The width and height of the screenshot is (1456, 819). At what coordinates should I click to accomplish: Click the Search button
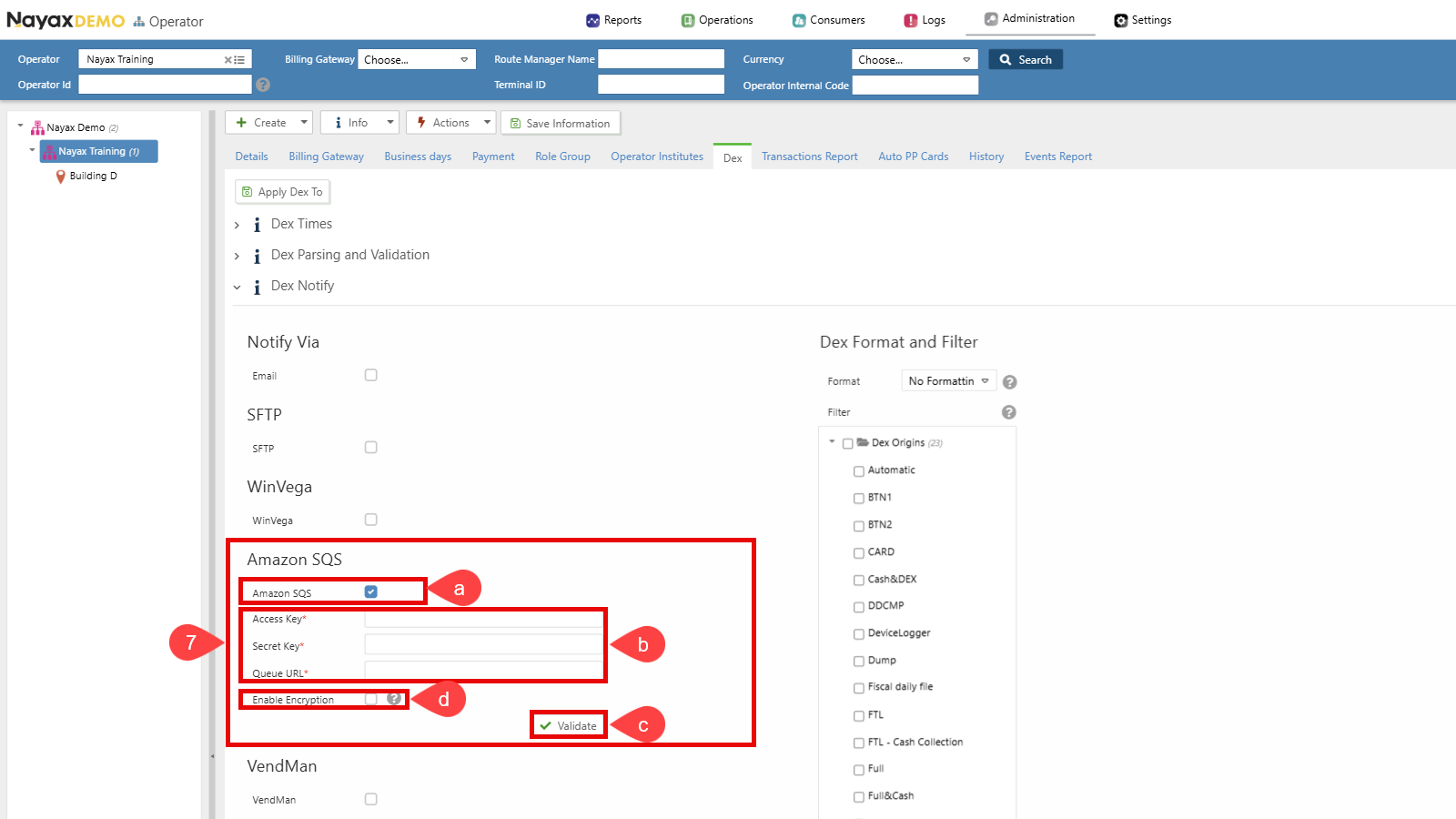[x=1026, y=59]
